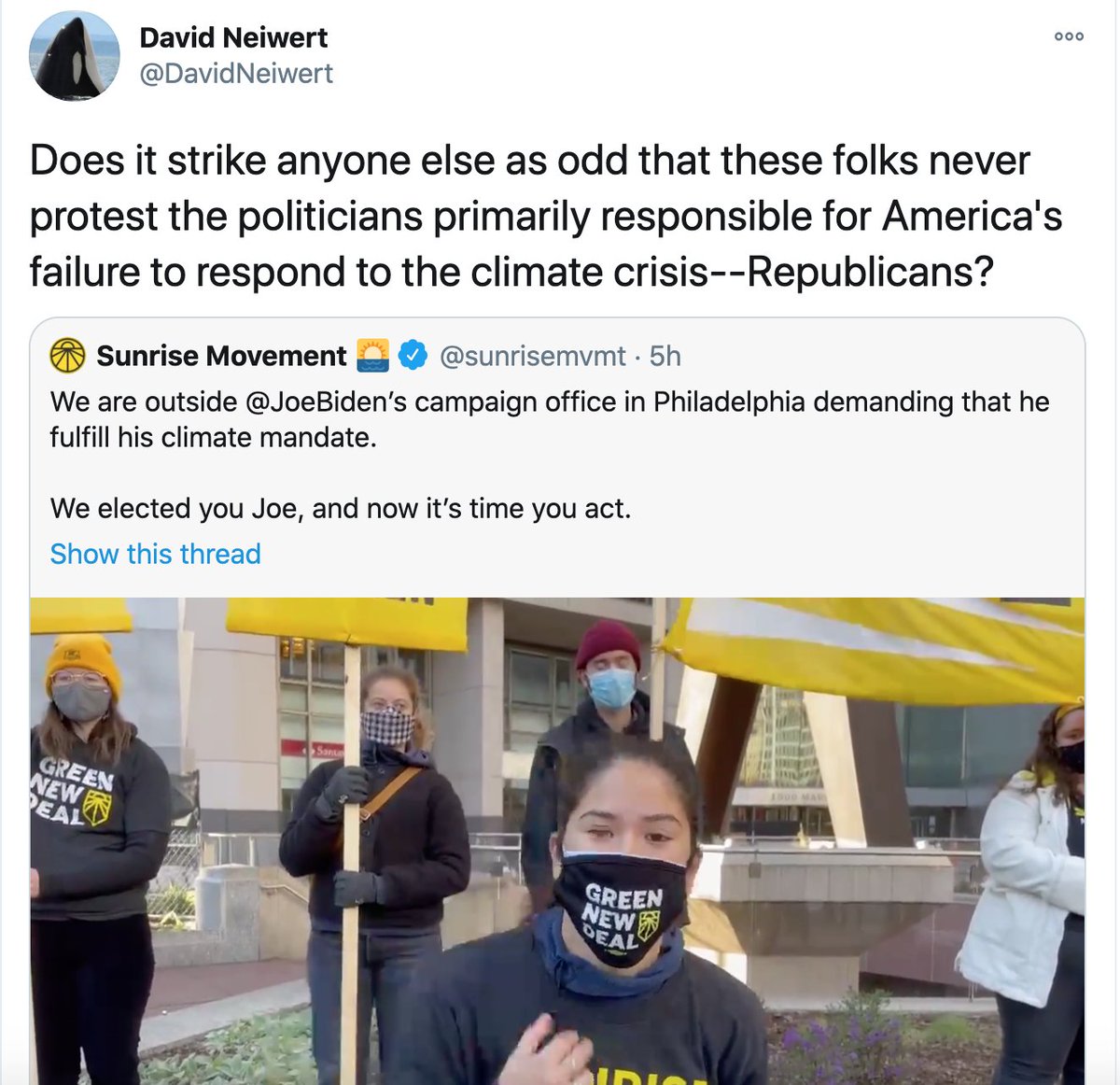Click the sunrise emoji beside Sunrise Movement
Viewport: 1120px width, 1085px height.
tap(372, 356)
